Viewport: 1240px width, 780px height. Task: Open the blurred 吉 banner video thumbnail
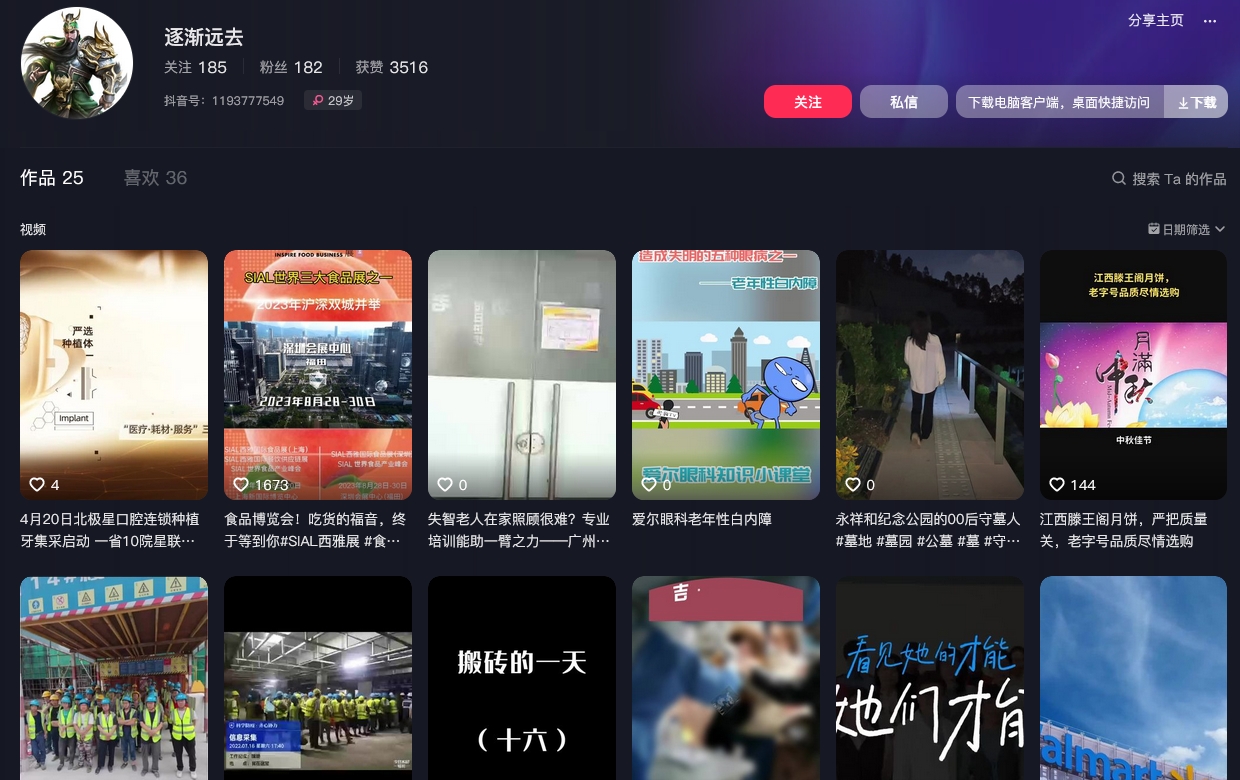coord(726,678)
